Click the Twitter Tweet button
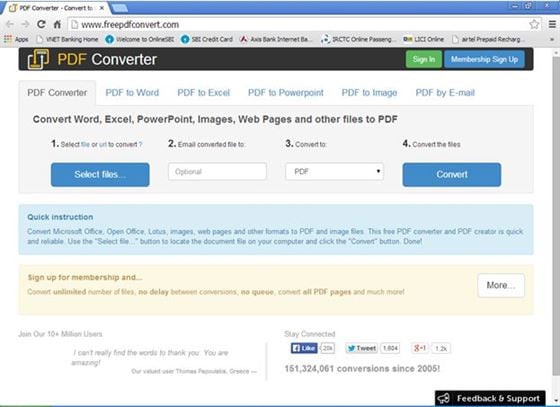This screenshot has height=407, width=560. point(361,348)
